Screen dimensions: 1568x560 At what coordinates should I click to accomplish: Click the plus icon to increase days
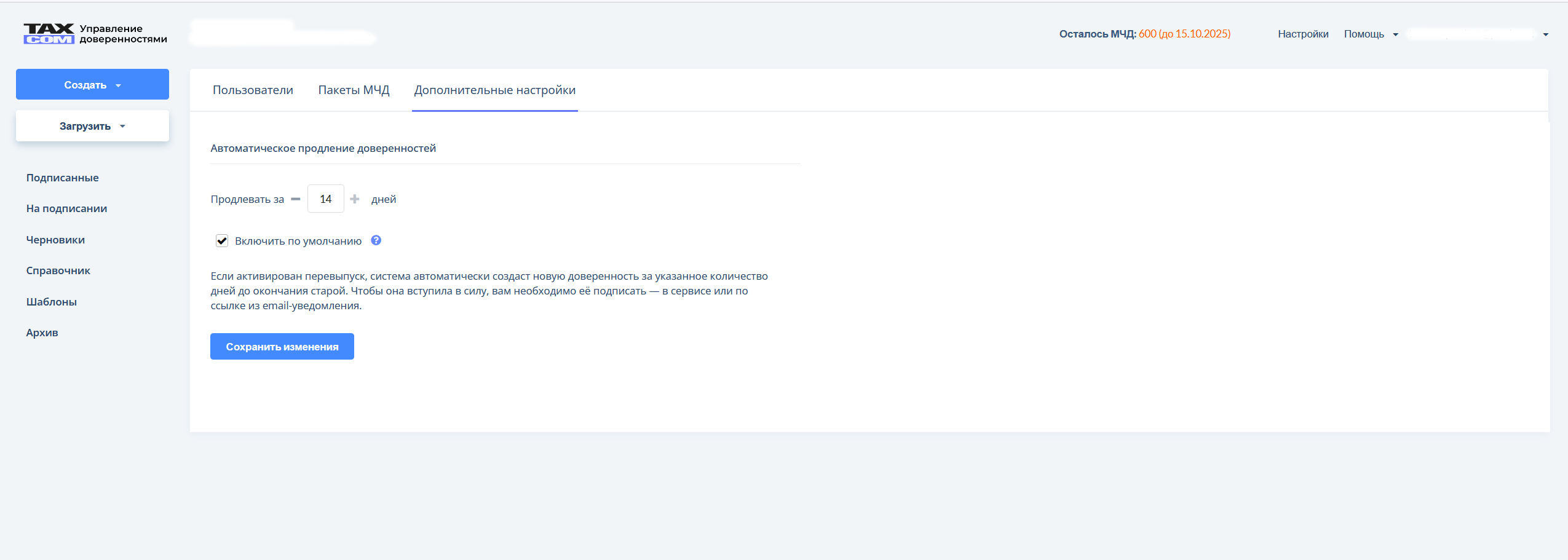point(355,199)
